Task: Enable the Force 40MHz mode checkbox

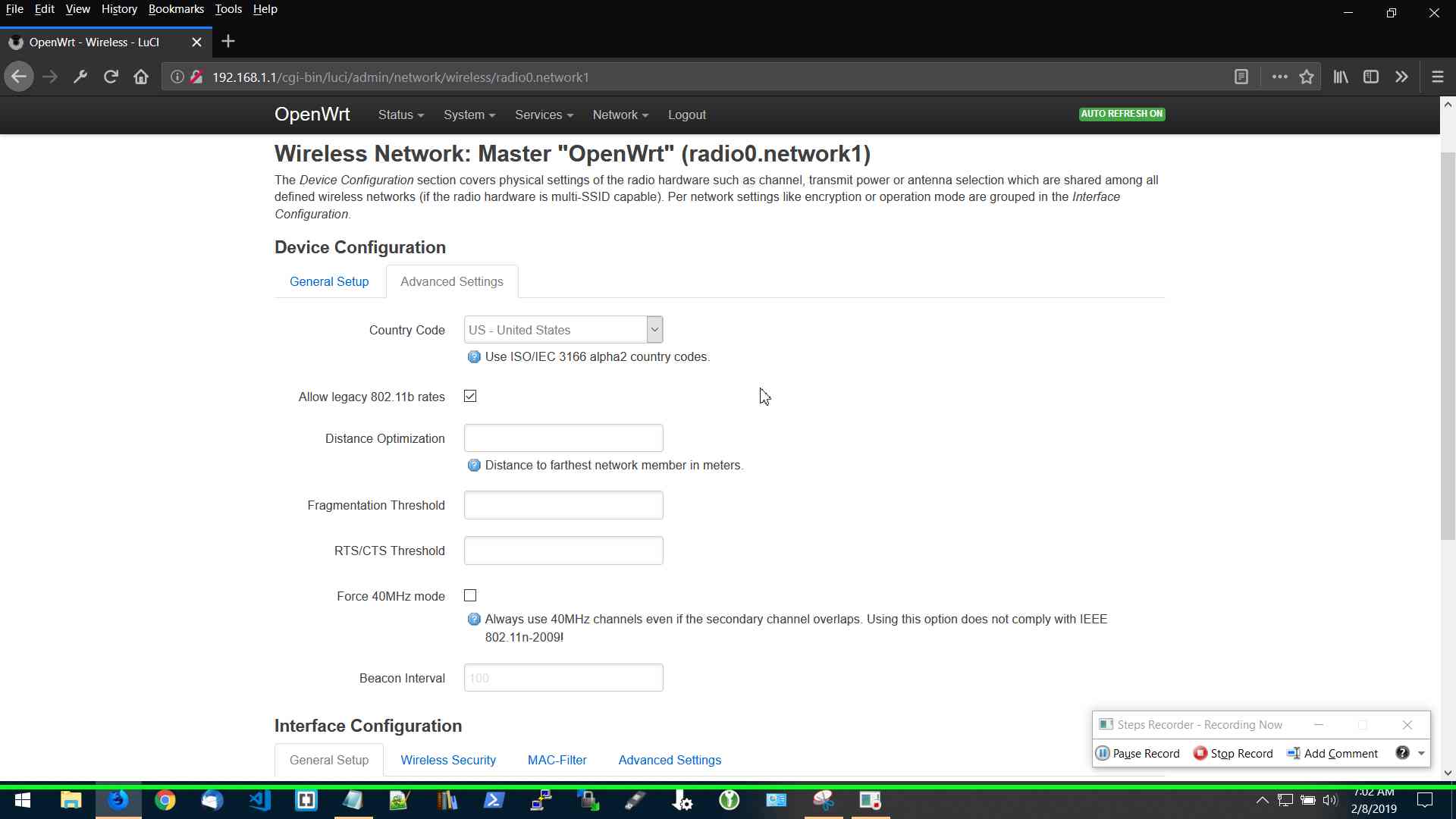Action: point(470,595)
